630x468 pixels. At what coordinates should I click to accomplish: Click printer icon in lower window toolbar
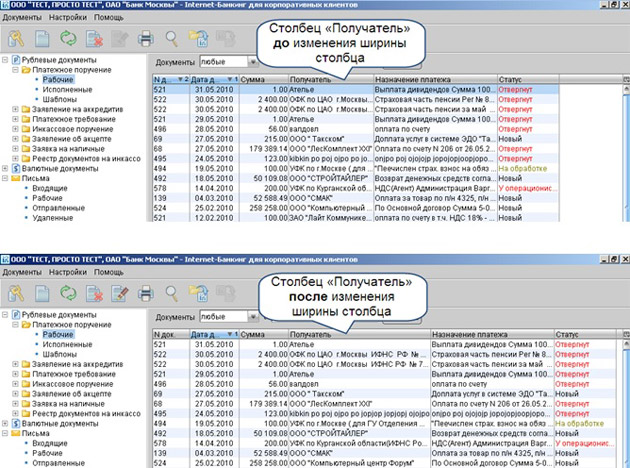pos(145,294)
